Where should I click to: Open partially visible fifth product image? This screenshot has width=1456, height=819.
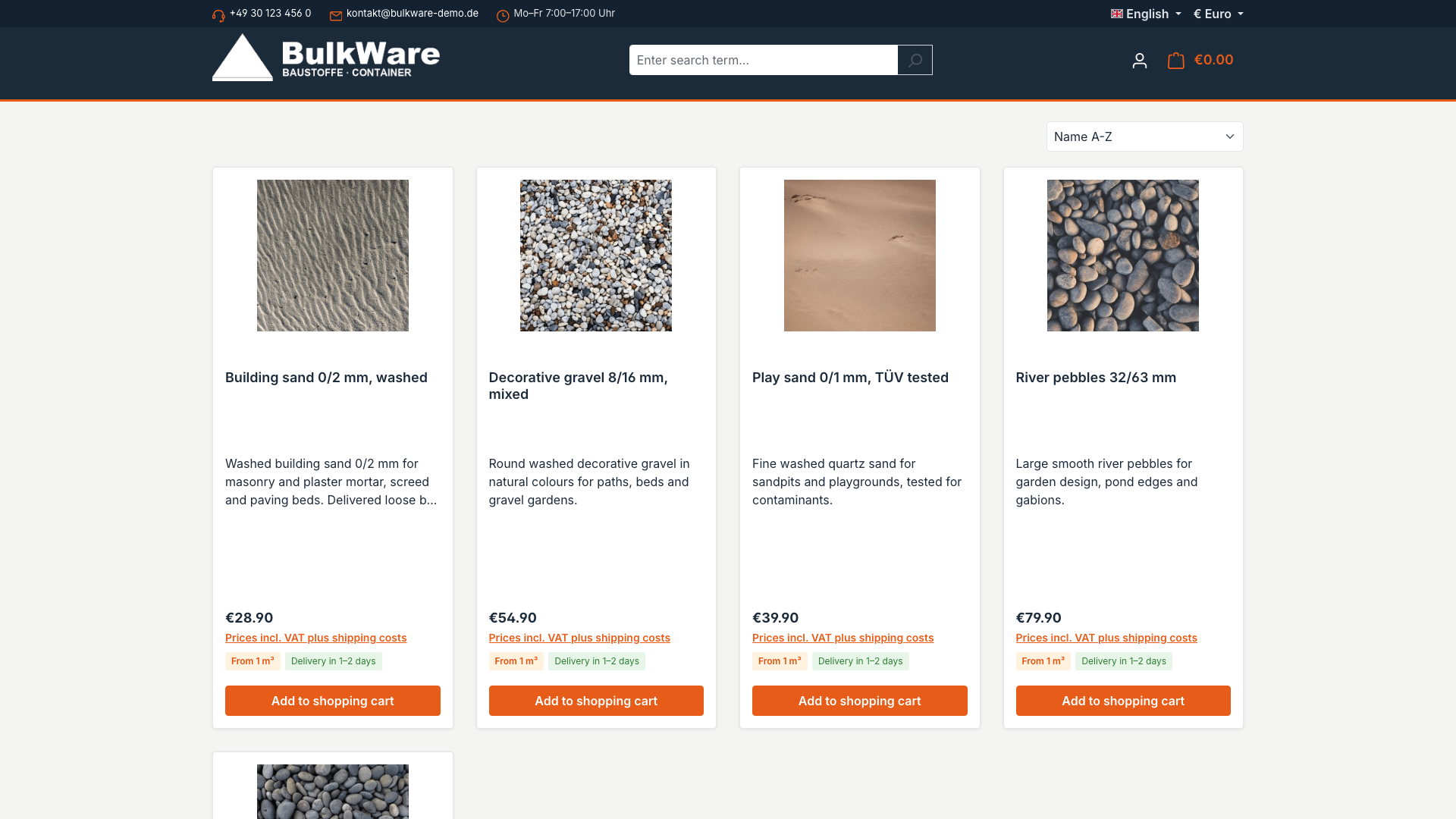pyautogui.click(x=333, y=792)
